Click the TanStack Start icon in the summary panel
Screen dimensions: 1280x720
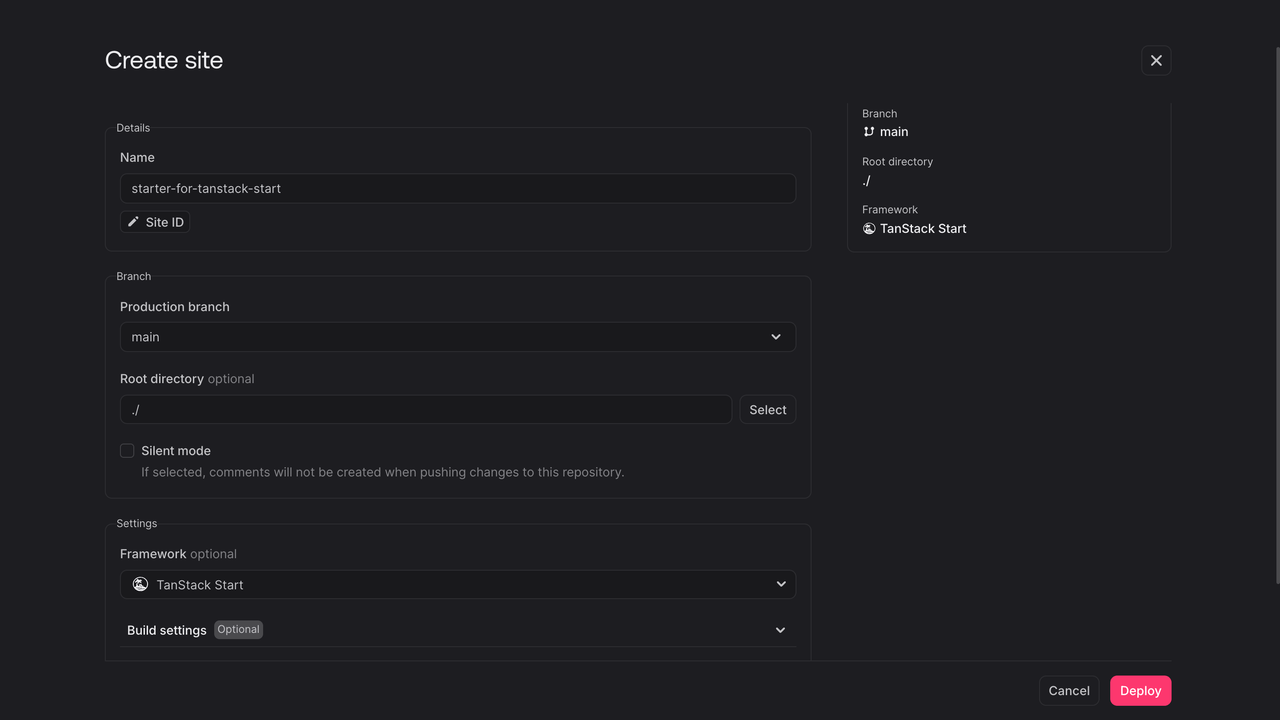pos(867,228)
